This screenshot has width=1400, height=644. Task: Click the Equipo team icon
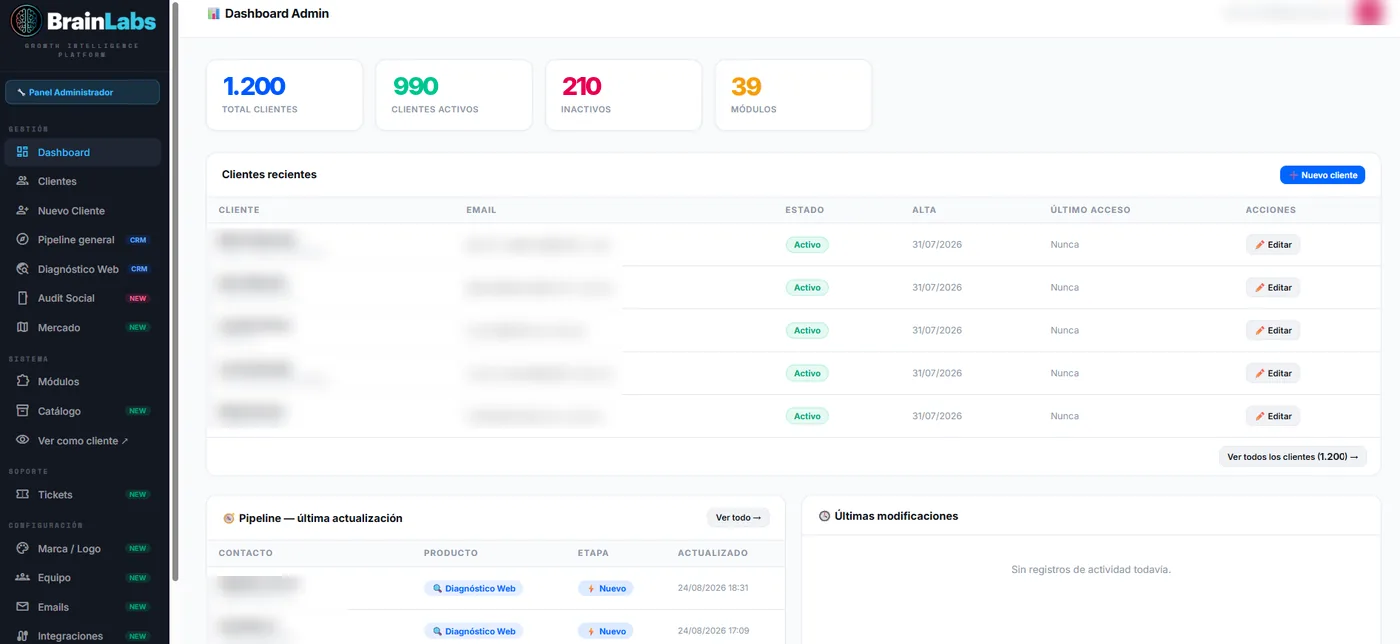(22, 577)
